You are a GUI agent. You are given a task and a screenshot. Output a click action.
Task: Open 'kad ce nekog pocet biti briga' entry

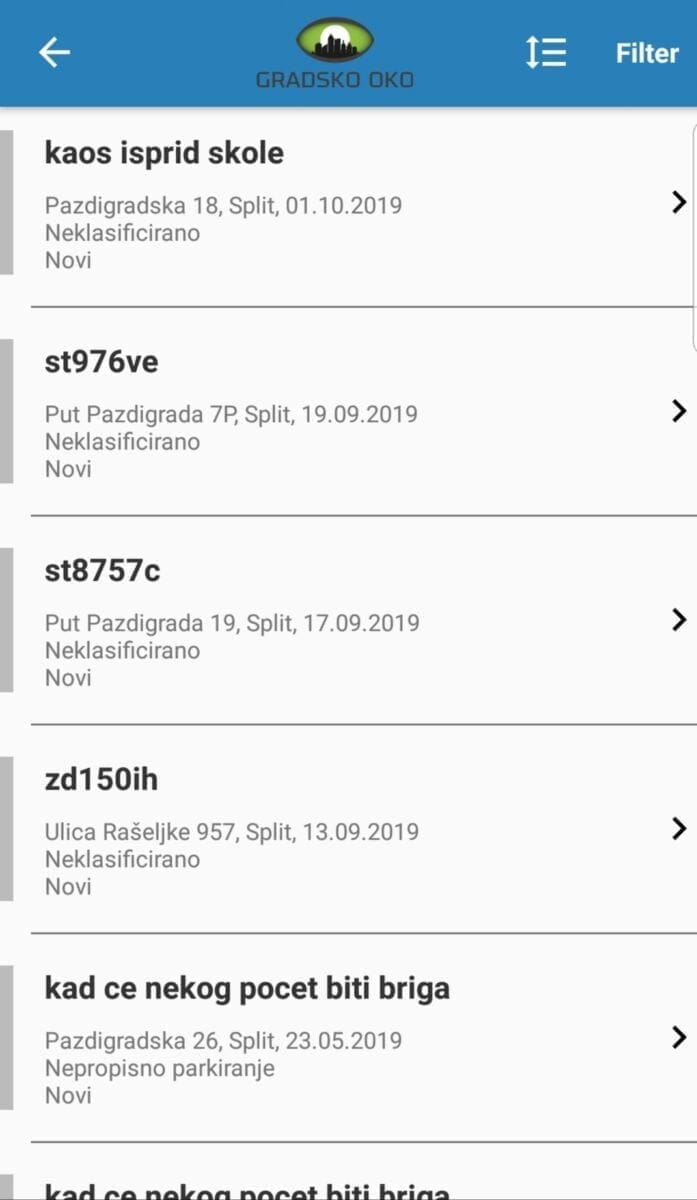coord(247,988)
